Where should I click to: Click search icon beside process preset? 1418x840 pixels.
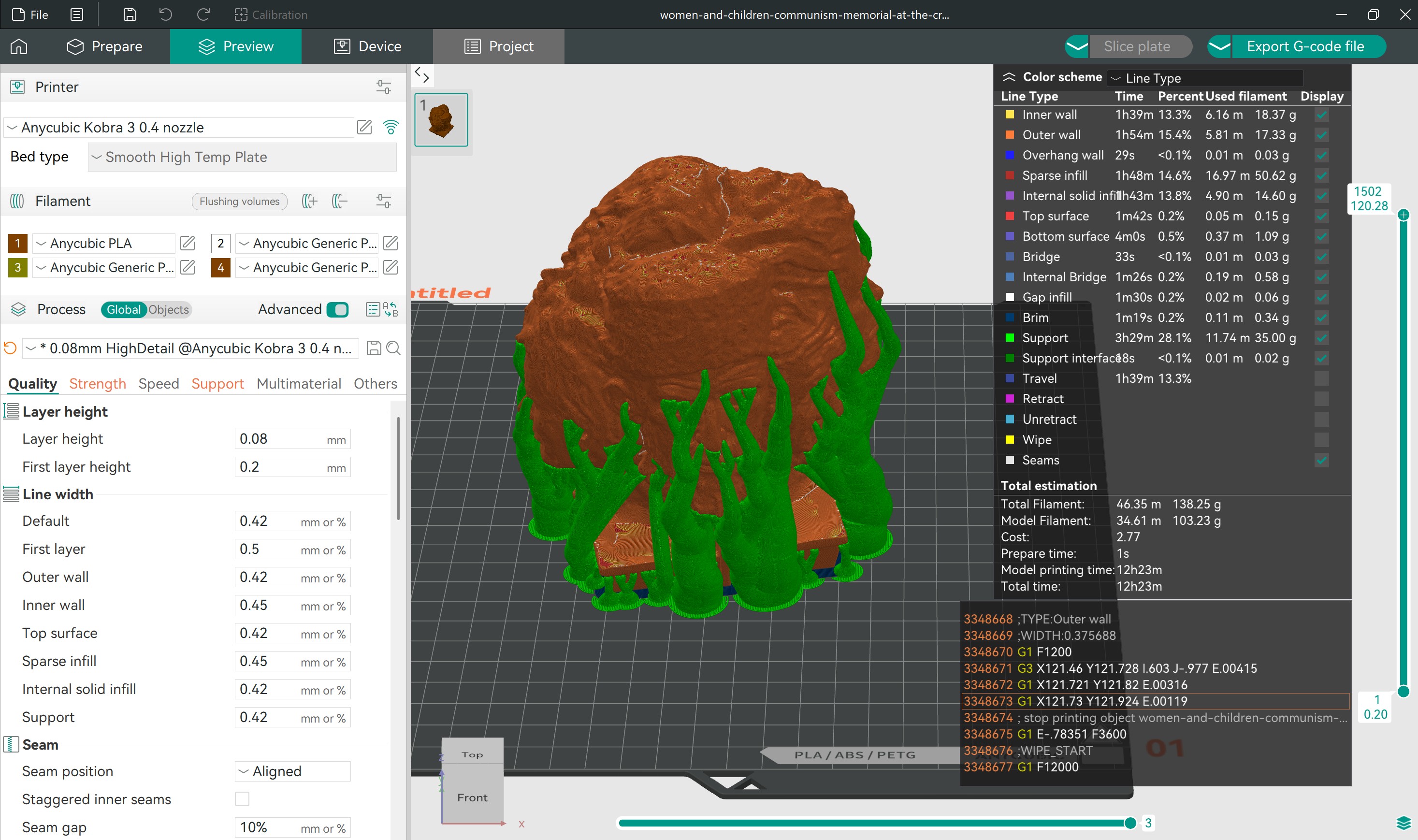[x=393, y=348]
